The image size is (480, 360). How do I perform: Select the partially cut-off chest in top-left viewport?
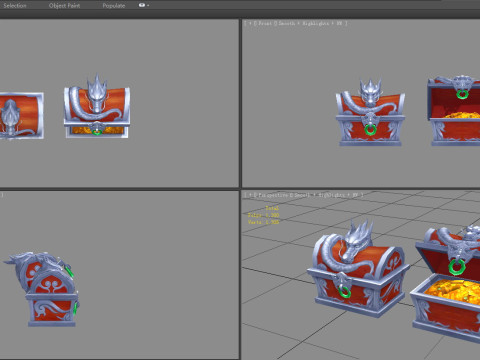click(x=22, y=115)
